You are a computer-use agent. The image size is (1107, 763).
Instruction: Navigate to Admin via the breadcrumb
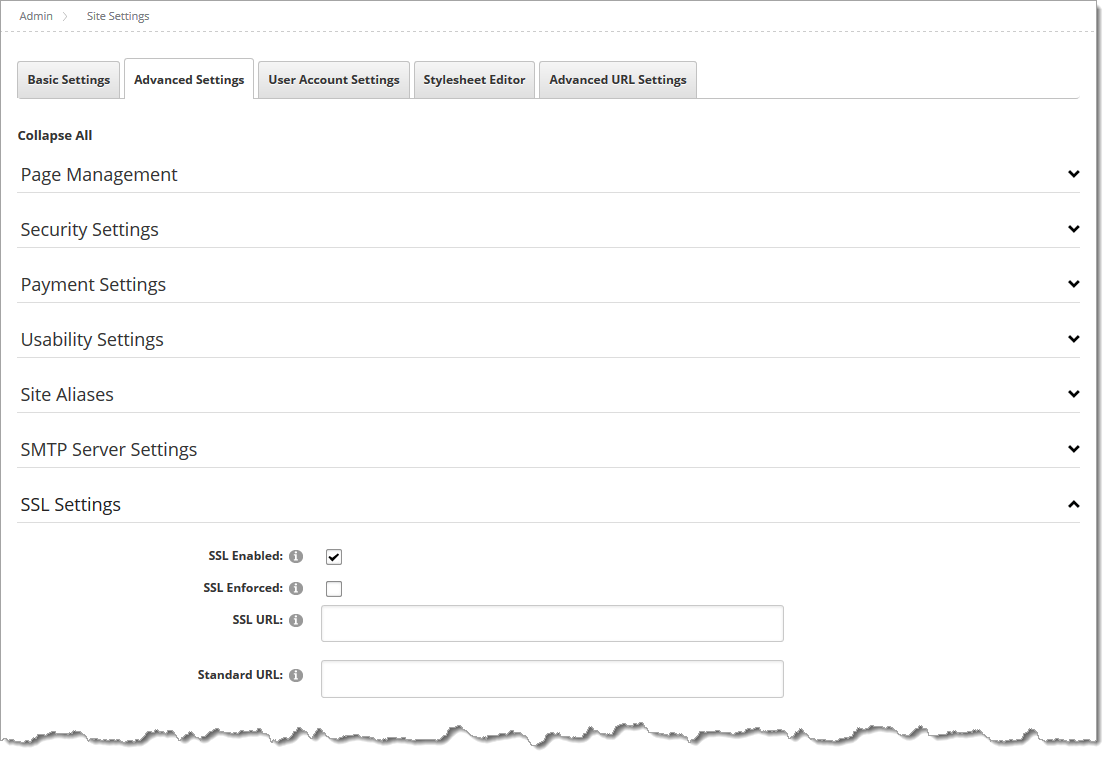pyautogui.click(x=36, y=16)
